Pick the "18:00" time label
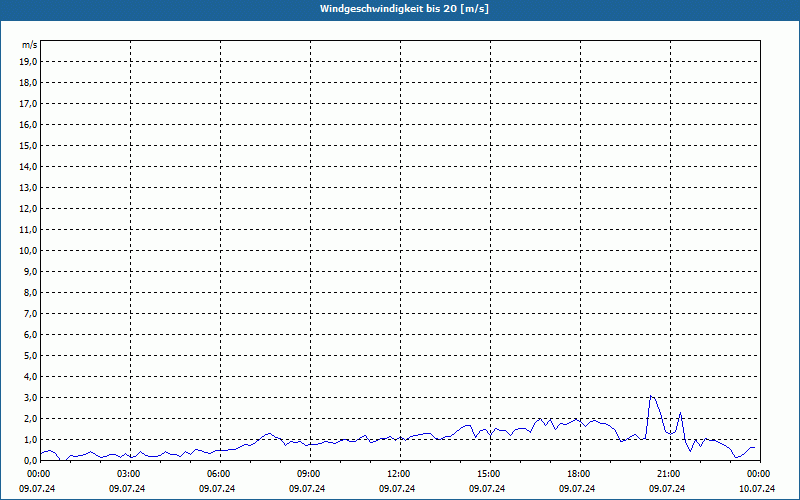Screen dimensions: 800x500 579,474
